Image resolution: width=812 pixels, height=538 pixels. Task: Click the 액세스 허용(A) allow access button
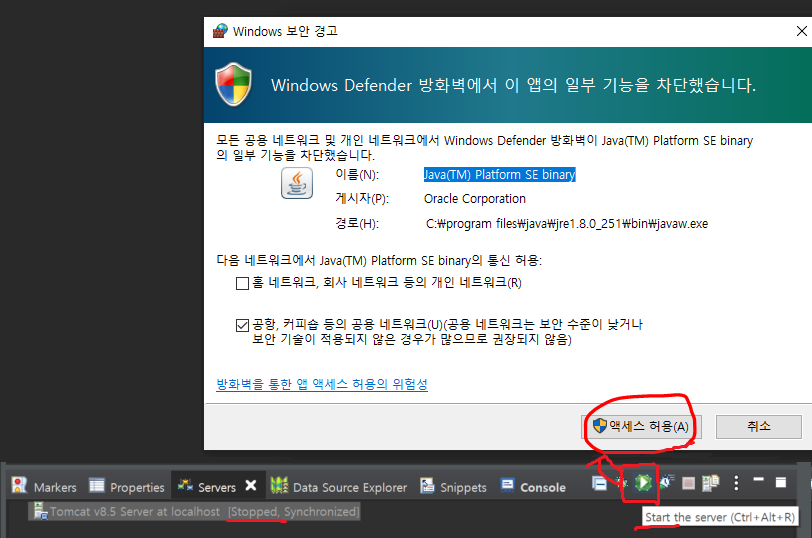tap(641, 427)
